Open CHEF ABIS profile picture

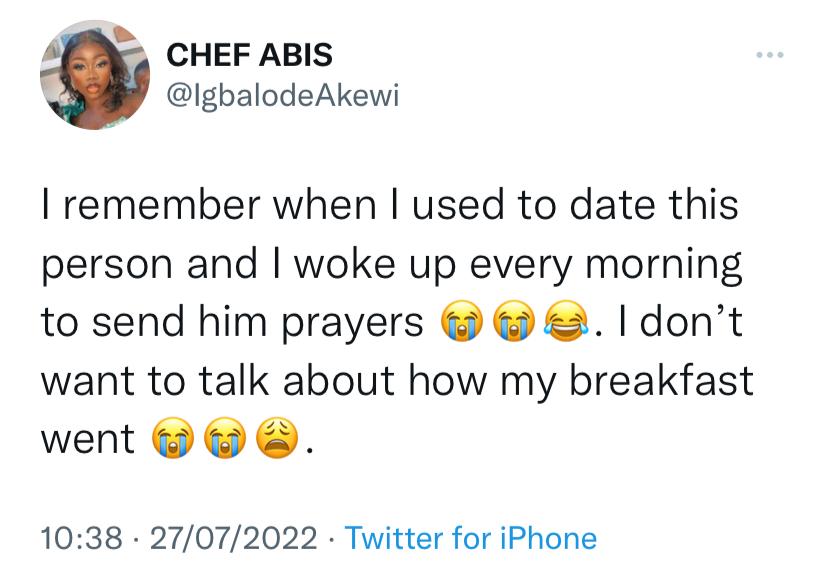pyautogui.click(x=95, y=75)
